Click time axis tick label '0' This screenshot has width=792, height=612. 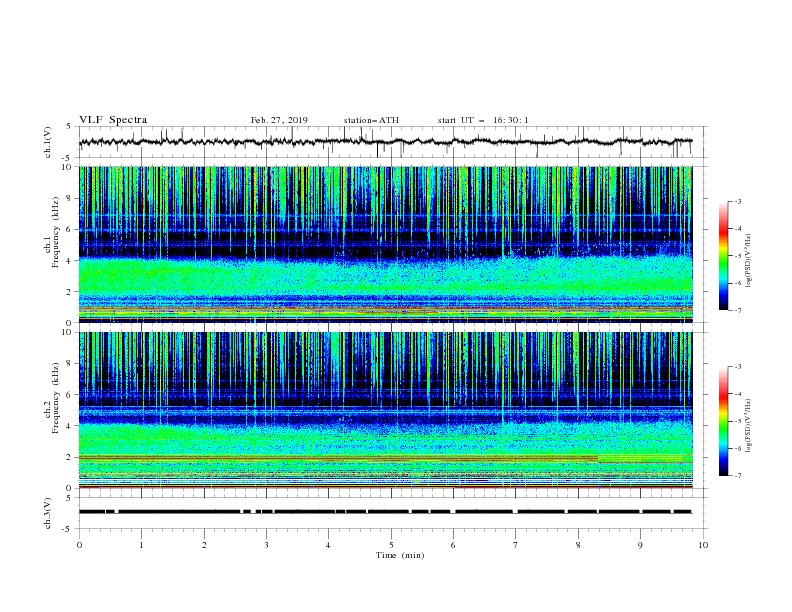[79, 545]
